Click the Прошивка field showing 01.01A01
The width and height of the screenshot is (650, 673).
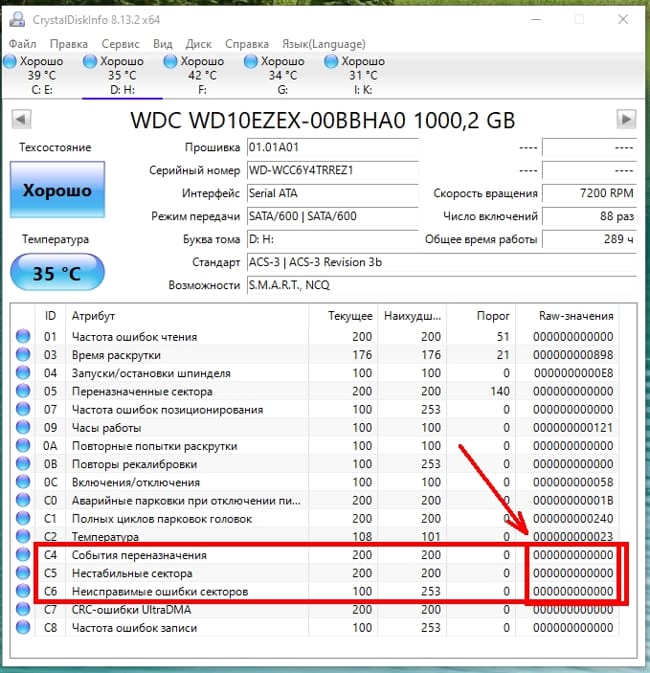pyautogui.click(x=333, y=148)
